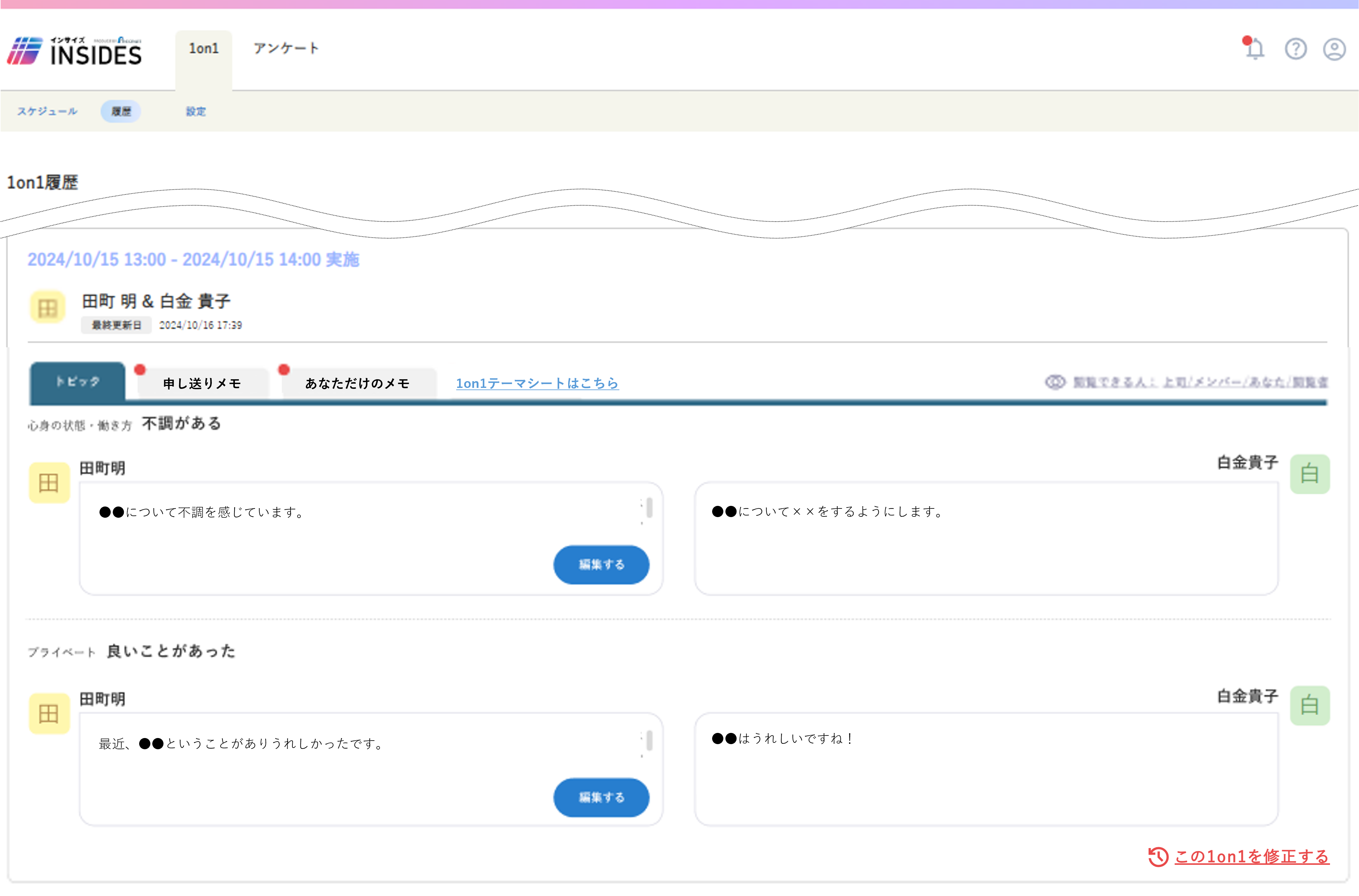
Task: Switch to the アンケート main tab
Action: [286, 49]
